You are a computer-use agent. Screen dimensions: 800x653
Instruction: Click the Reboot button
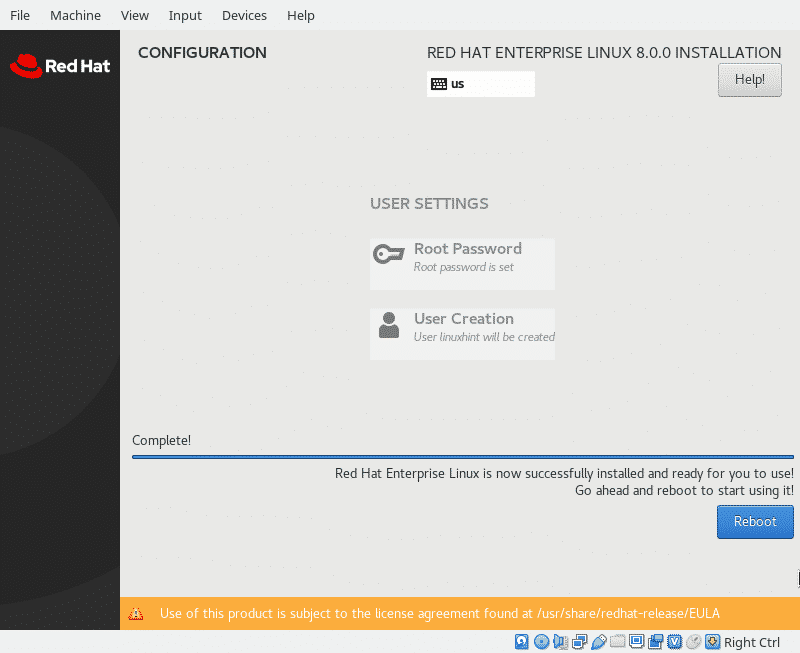(755, 521)
